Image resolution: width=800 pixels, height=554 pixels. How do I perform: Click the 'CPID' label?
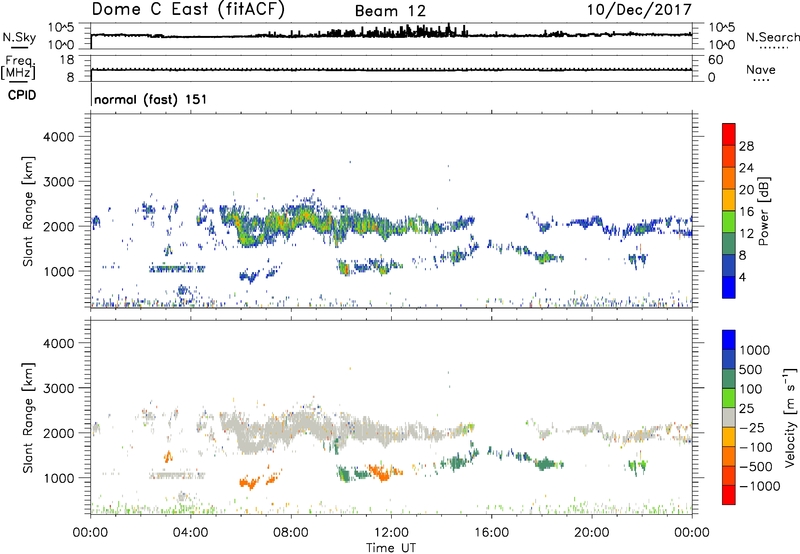pos(22,95)
